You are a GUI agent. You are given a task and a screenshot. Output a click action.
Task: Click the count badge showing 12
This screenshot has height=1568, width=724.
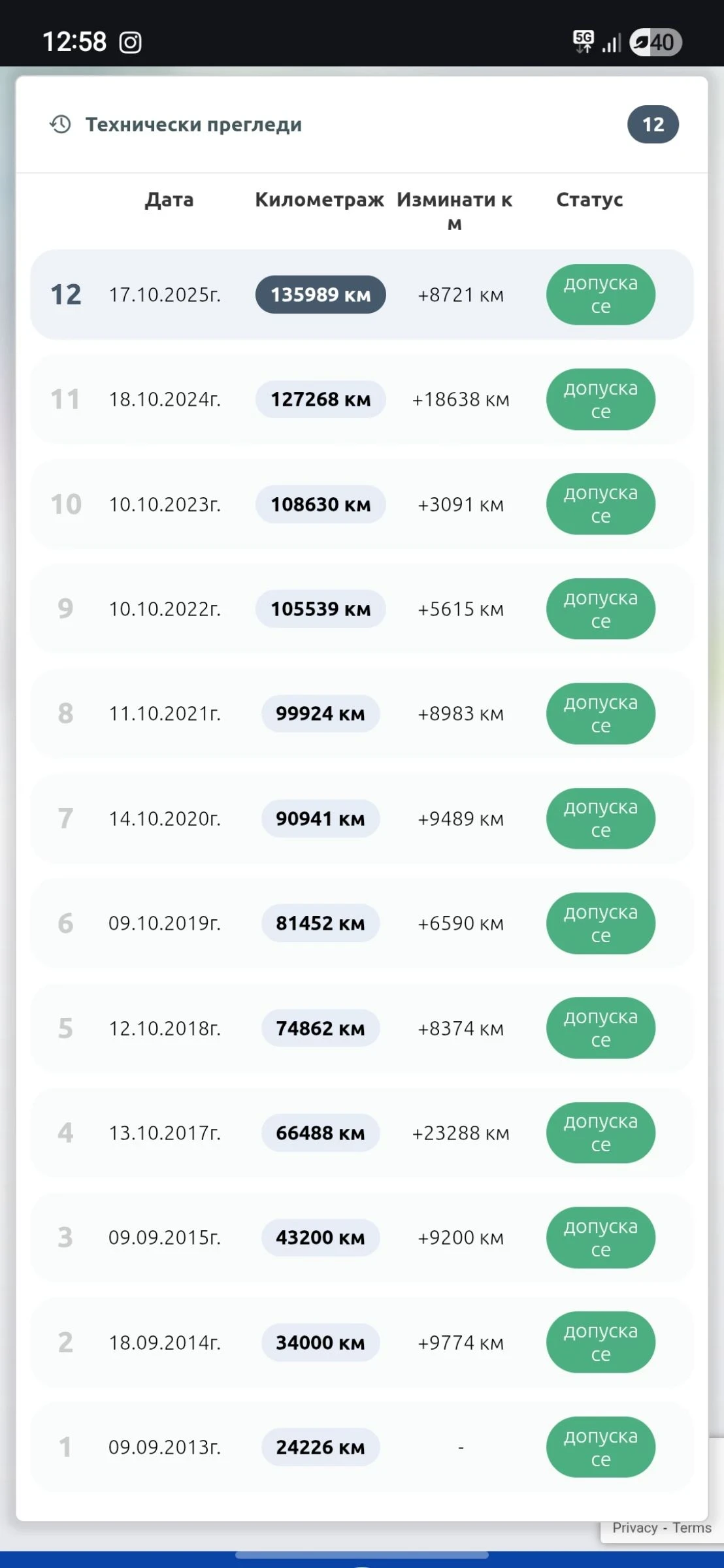coord(653,124)
